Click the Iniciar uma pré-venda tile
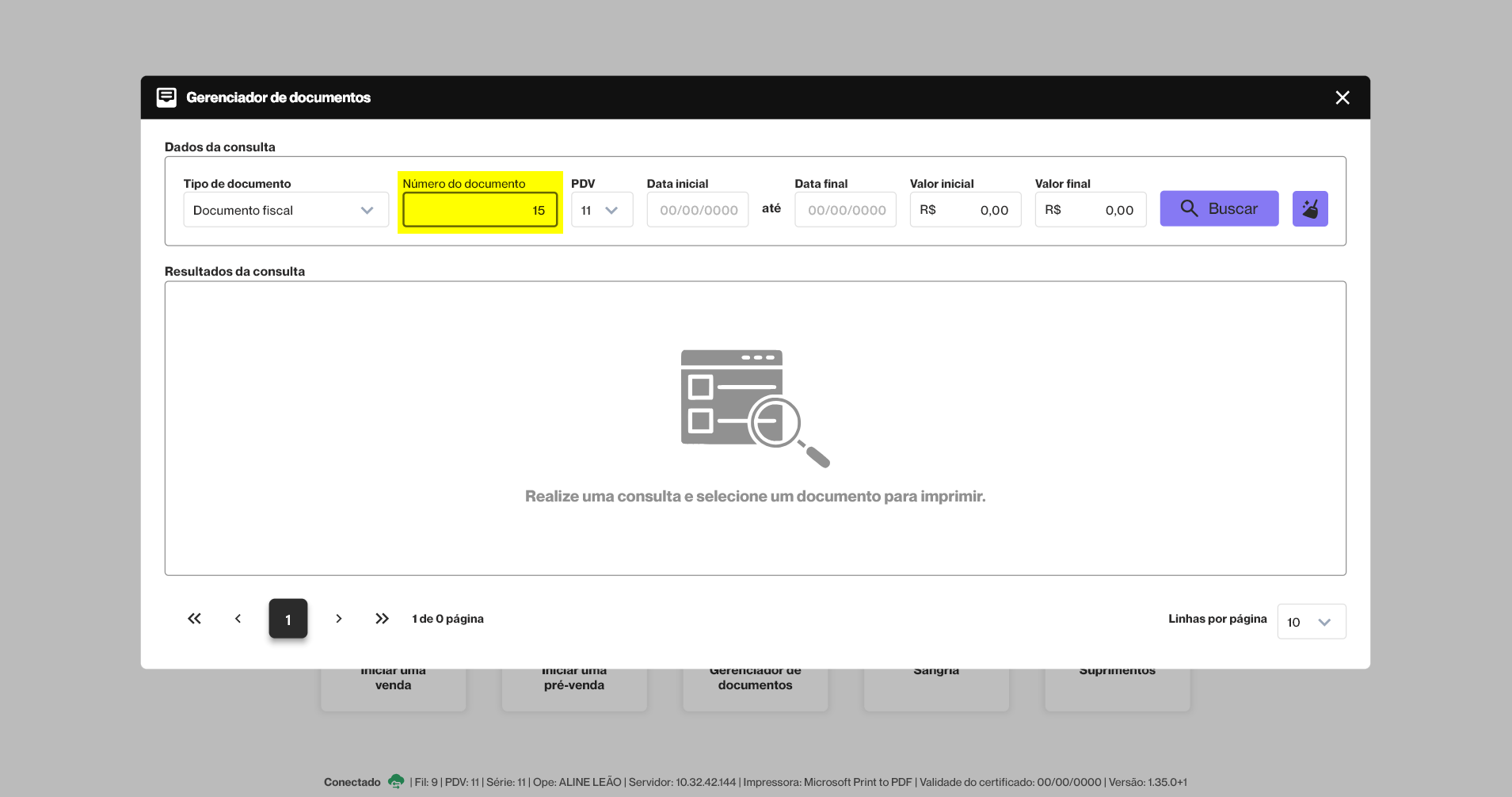This screenshot has height=797, width=1512. point(574,688)
